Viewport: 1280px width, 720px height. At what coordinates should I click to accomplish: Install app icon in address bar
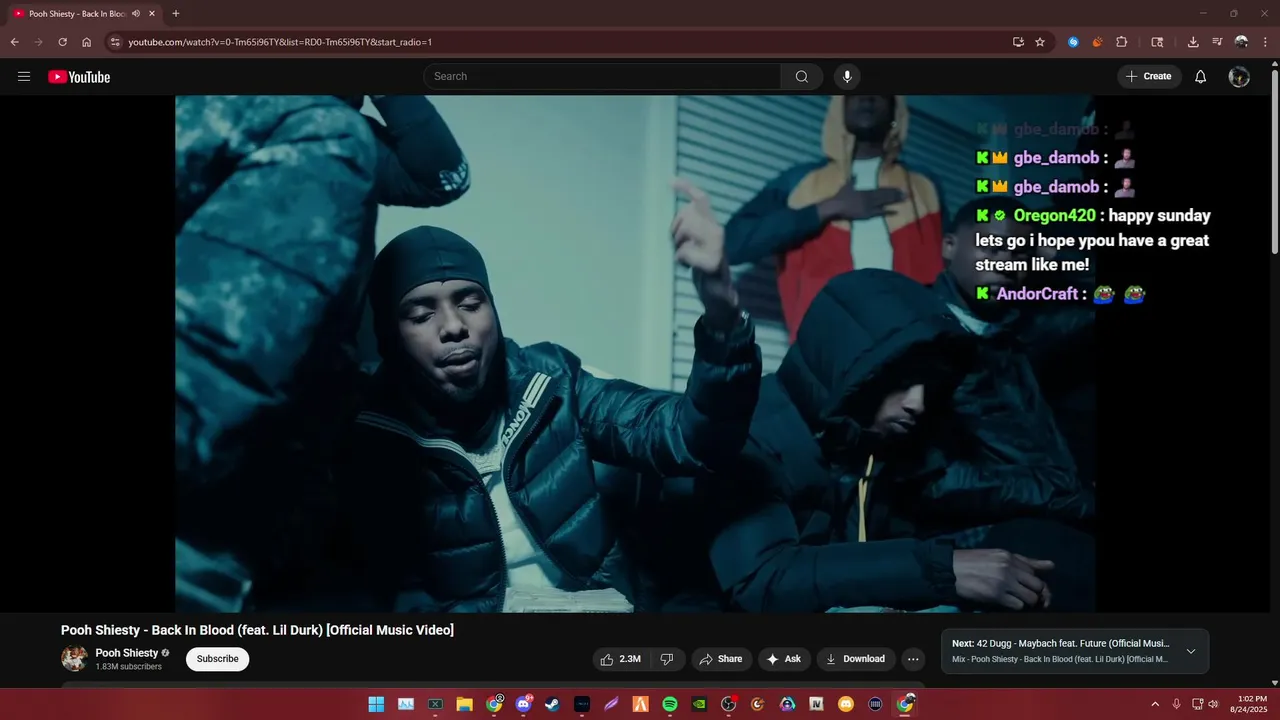coord(1018,42)
